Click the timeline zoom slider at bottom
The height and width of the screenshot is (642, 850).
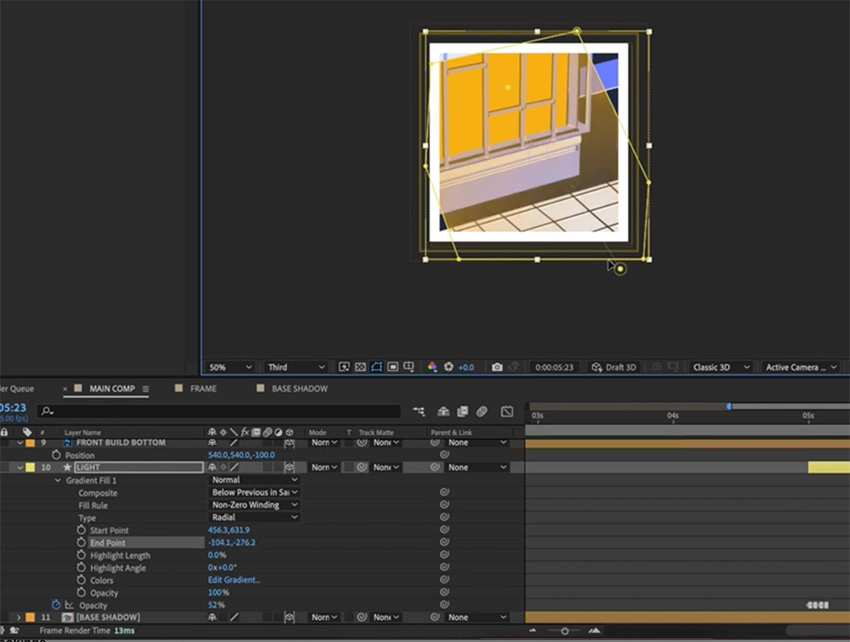565,631
